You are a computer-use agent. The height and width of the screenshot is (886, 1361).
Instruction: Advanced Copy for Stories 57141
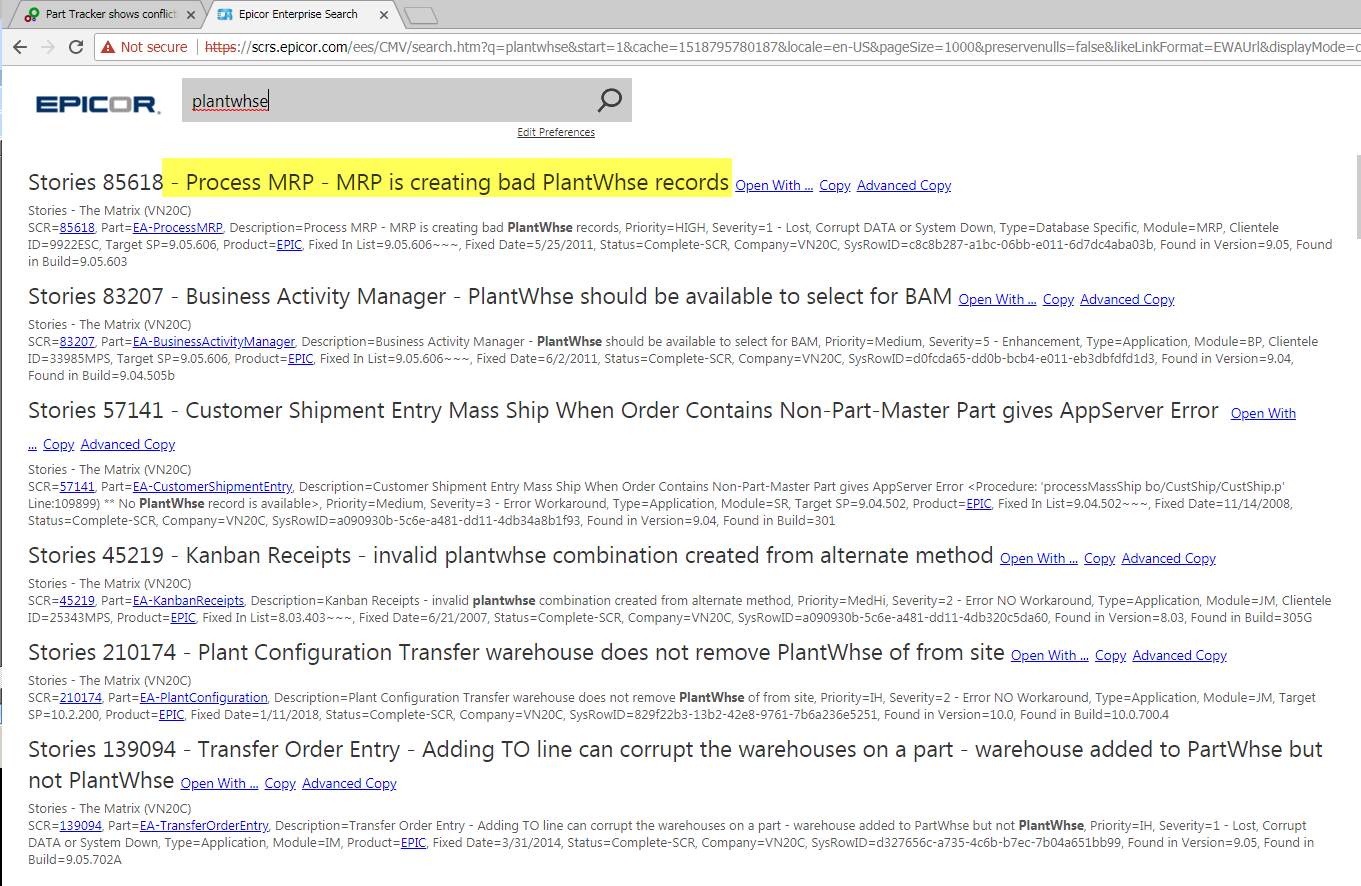[128, 444]
